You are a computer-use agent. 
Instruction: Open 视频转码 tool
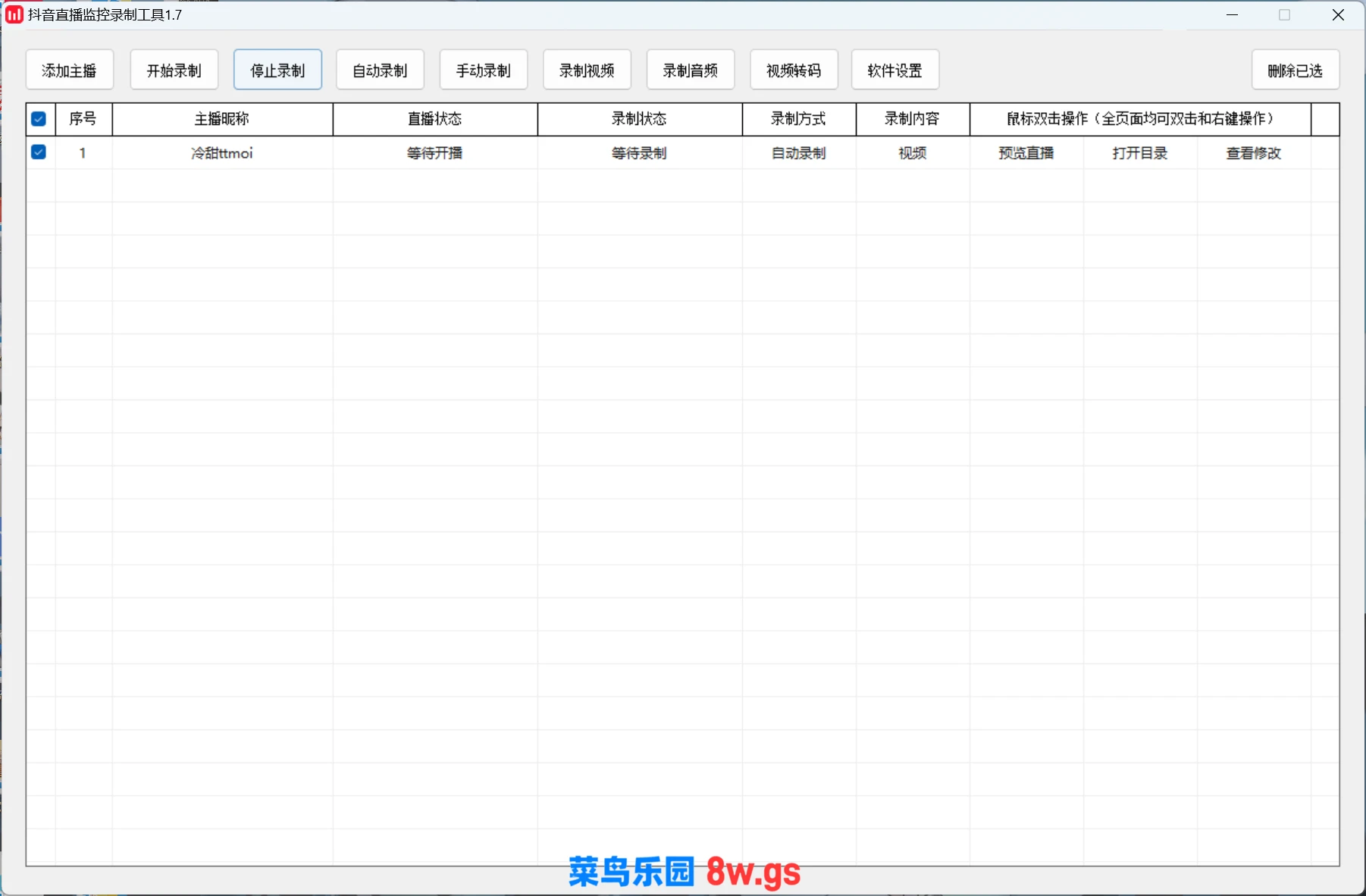pyautogui.click(x=794, y=70)
